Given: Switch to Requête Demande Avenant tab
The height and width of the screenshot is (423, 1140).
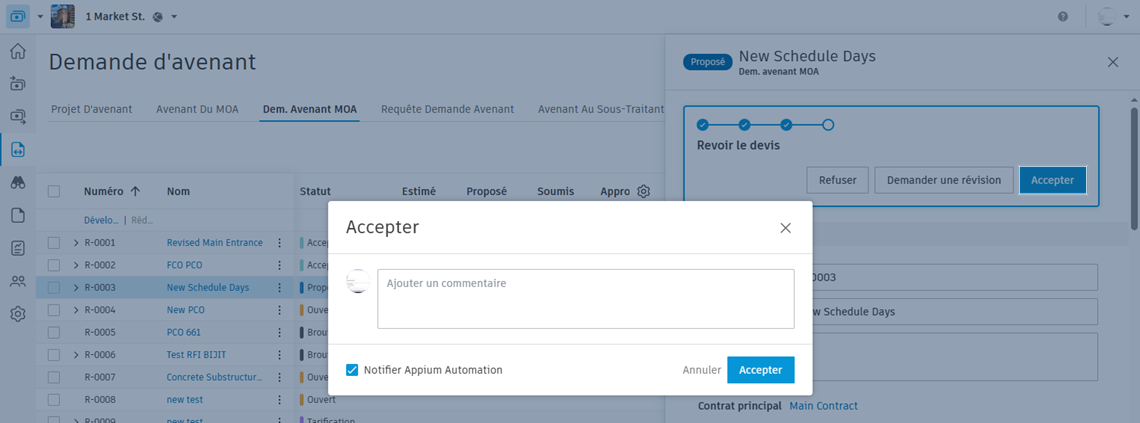Looking at the screenshot, I should pos(448,109).
